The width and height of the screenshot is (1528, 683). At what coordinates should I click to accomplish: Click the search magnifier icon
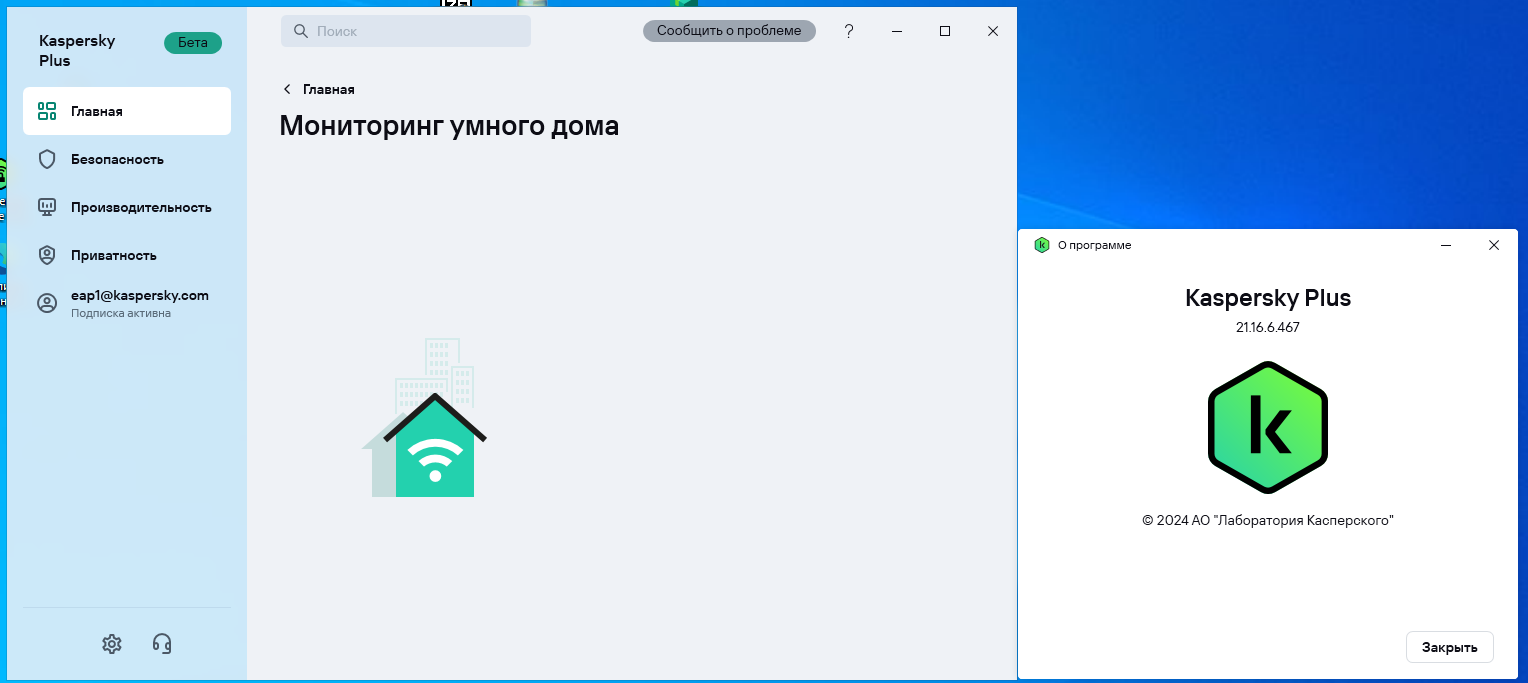click(x=300, y=31)
